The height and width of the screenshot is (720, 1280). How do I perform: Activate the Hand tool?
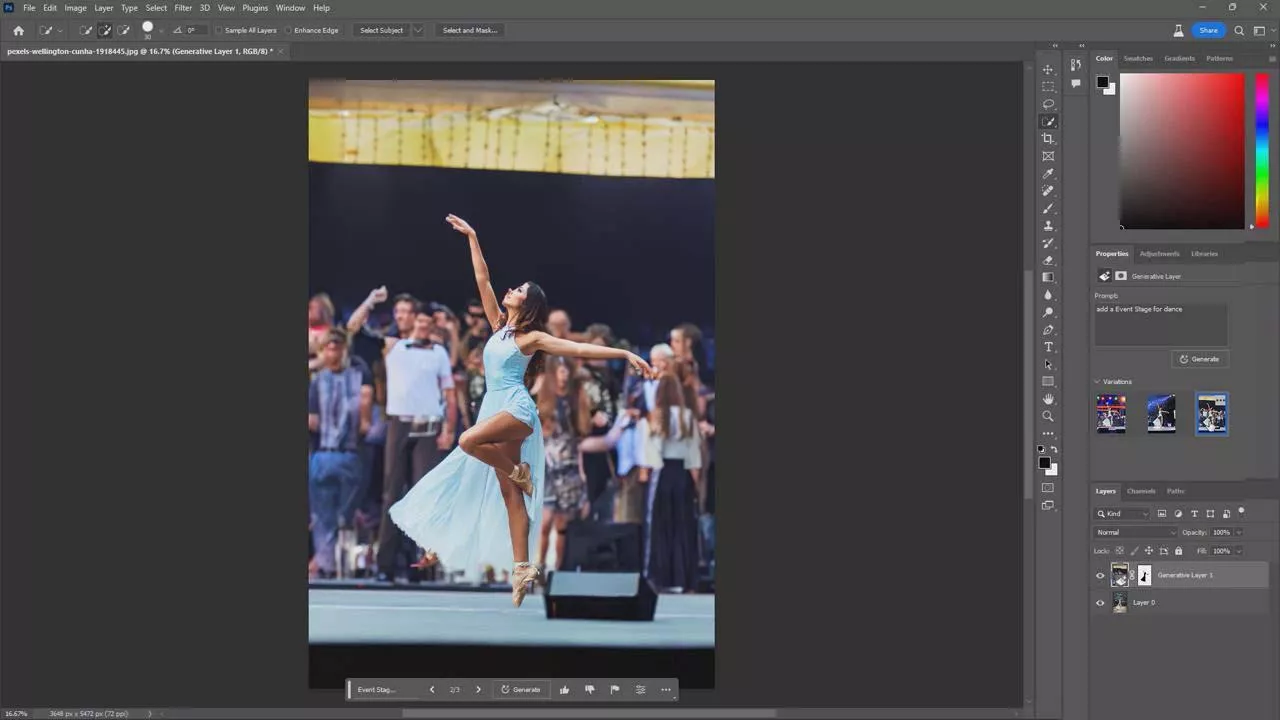pos(1048,399)
